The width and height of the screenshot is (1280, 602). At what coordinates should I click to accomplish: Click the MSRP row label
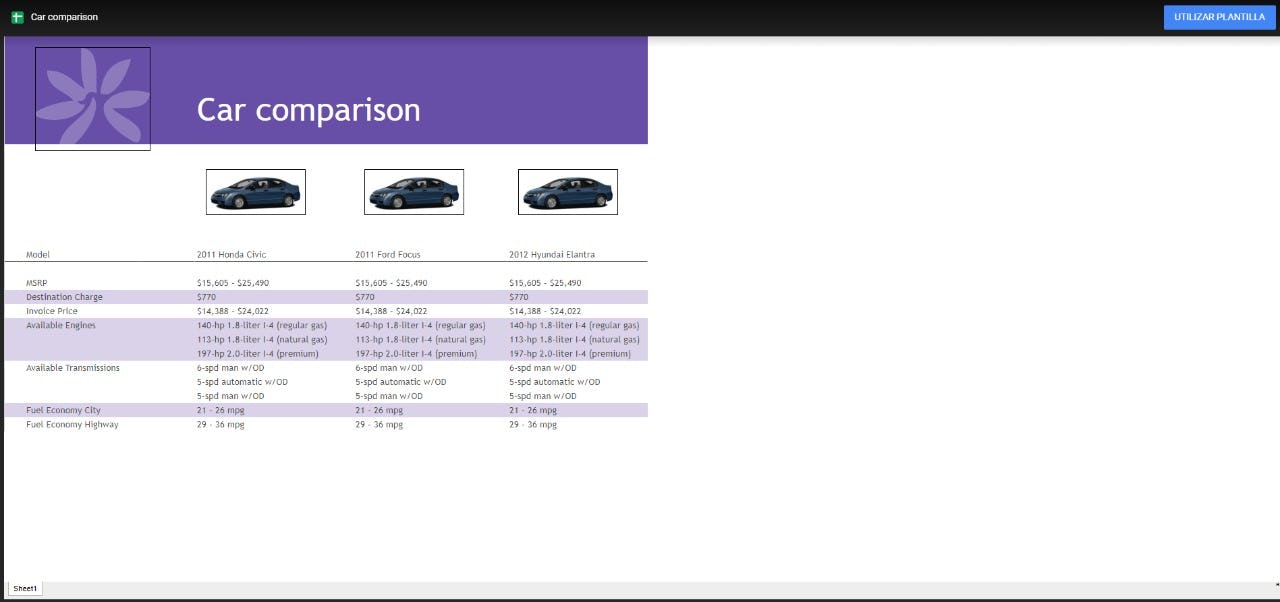click(x=37, y=283)
